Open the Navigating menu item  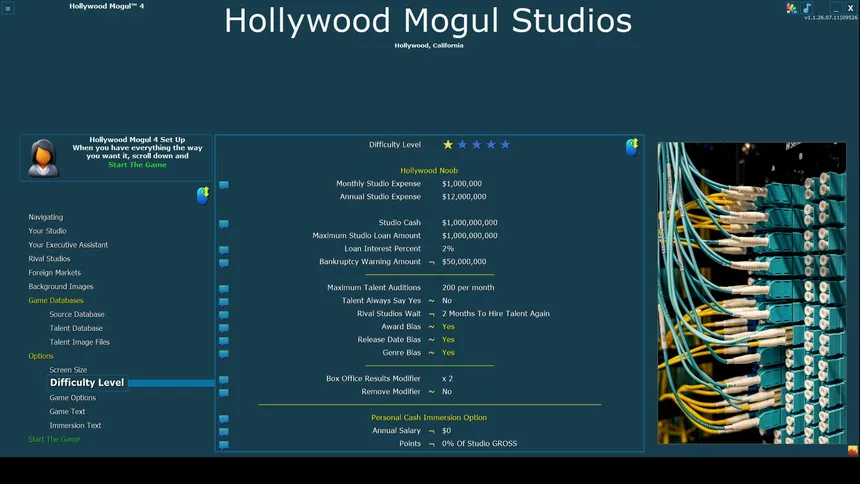[46, 217]
